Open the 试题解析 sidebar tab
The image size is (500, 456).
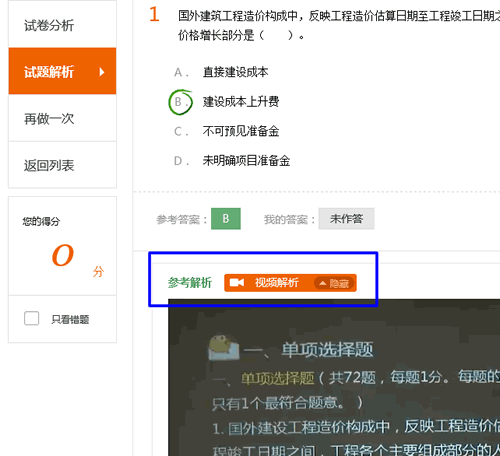click(x=62, y=71)
